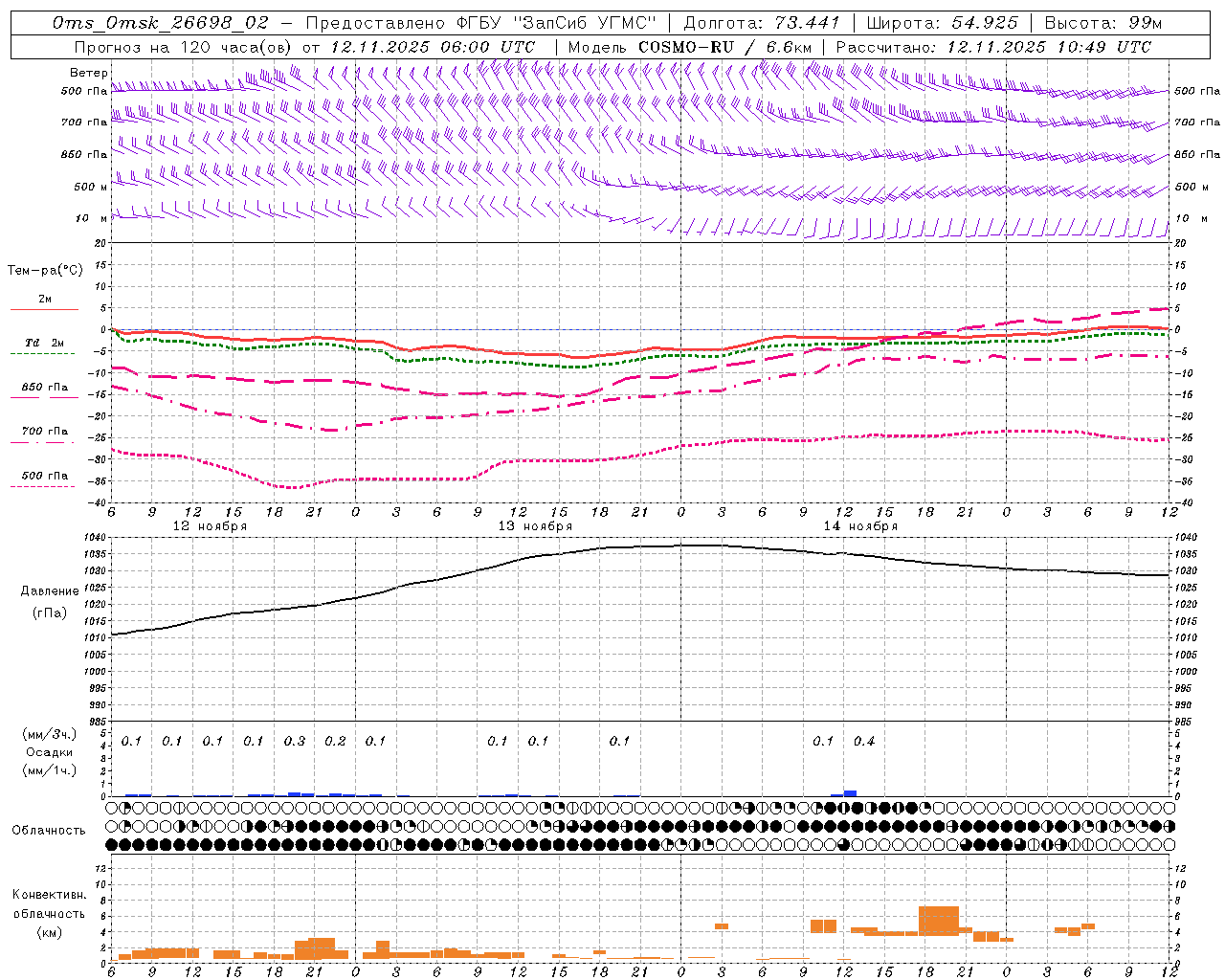
Task: Click the solid red 2м legend line
Action: 44,310
